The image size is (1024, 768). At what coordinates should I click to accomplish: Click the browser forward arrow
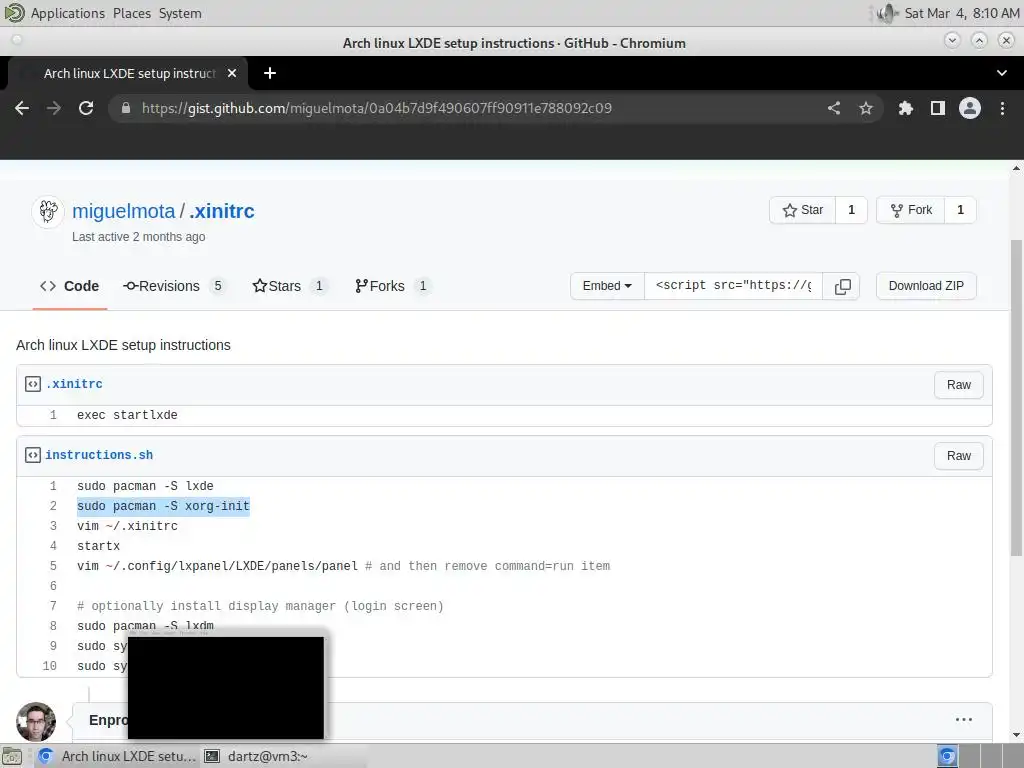coord(54,108)
